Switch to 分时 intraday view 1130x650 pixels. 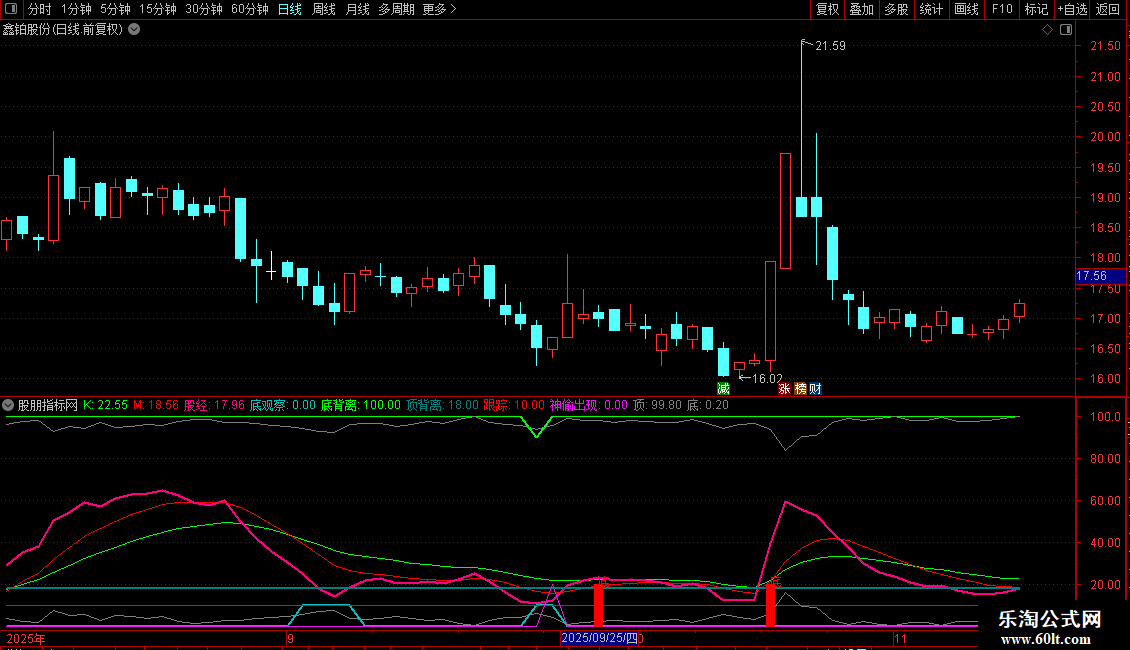click(x=39, y=10)
